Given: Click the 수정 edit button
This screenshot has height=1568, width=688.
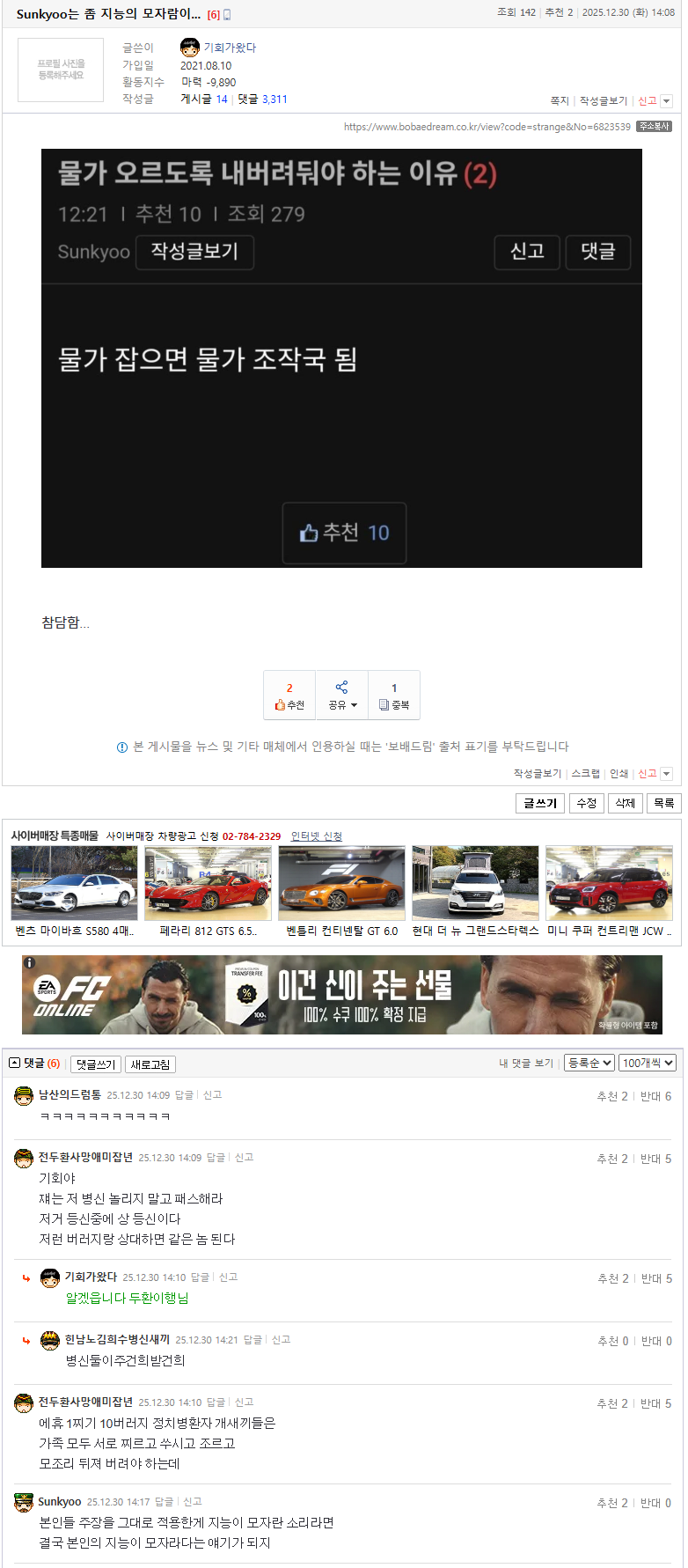Looking at the screenshot, I should tap(587, 803).
